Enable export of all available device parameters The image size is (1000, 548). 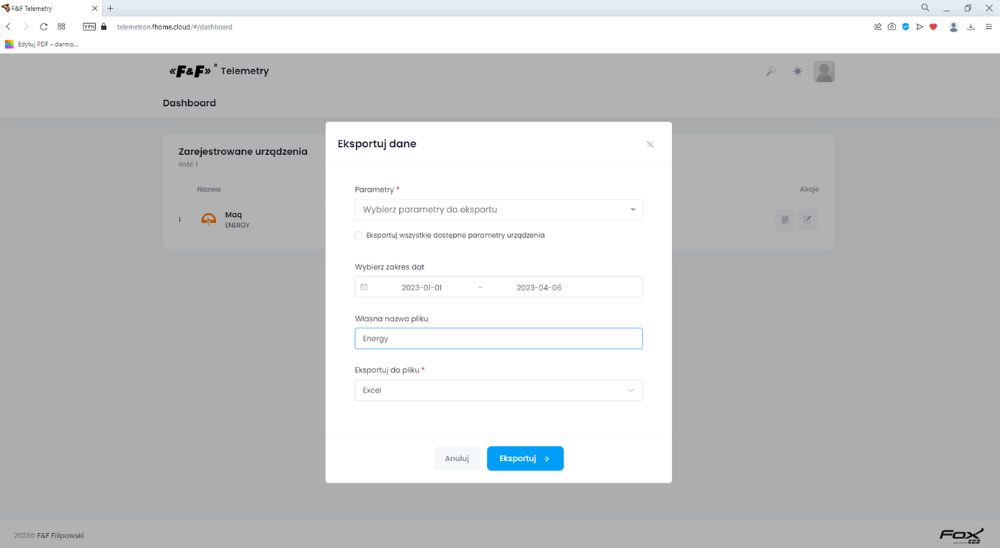pyautogui.click(x=358, y=235)
